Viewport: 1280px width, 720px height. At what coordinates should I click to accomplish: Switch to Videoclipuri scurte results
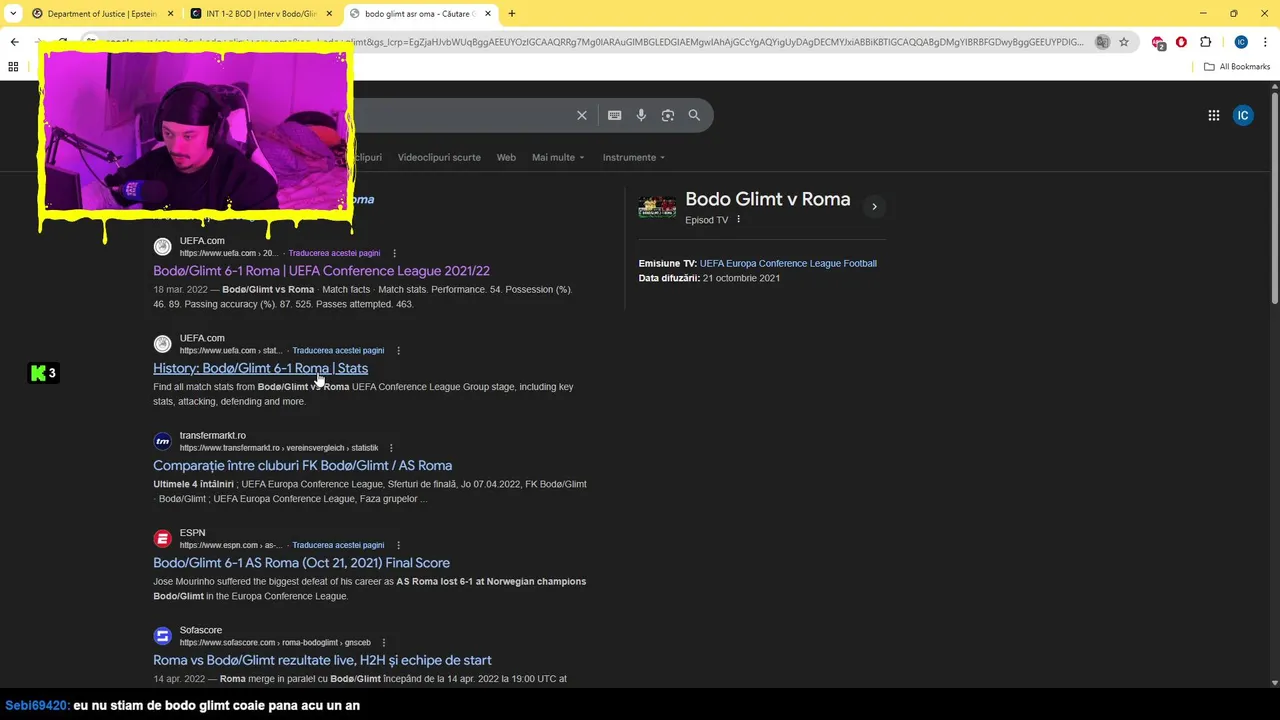(x=439, y=157)
